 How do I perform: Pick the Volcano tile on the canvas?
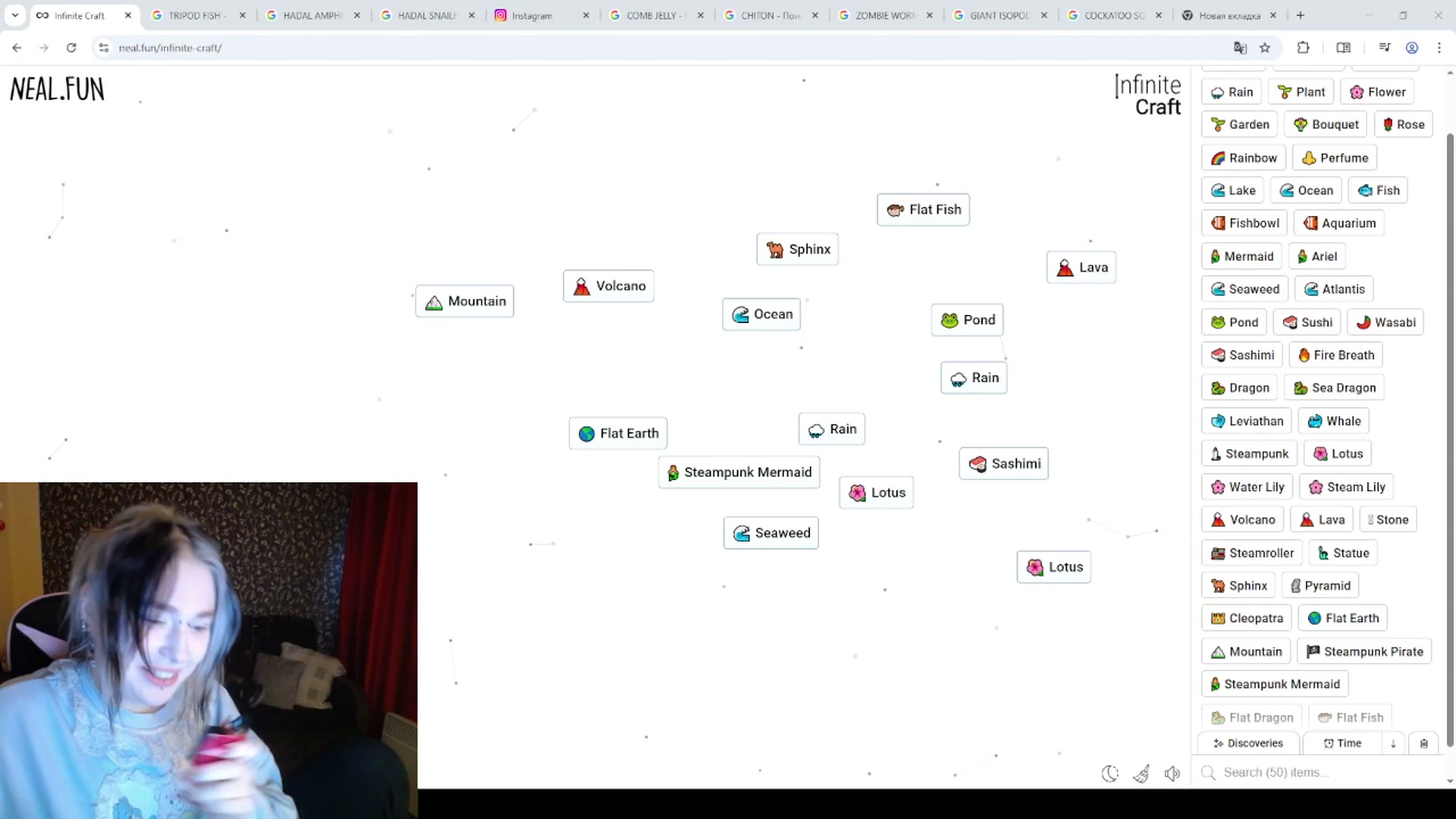(x=608, y=286)
